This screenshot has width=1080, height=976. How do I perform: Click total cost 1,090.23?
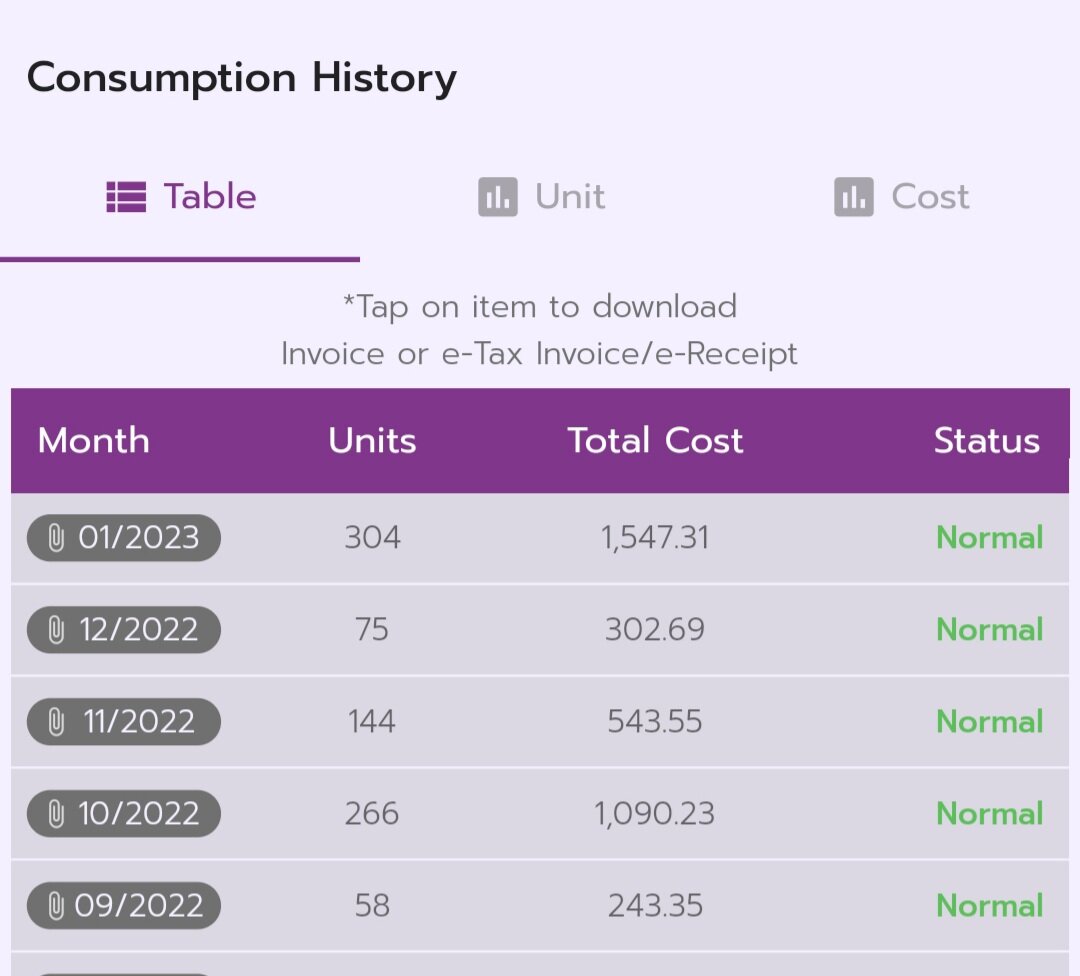(655, 814)
